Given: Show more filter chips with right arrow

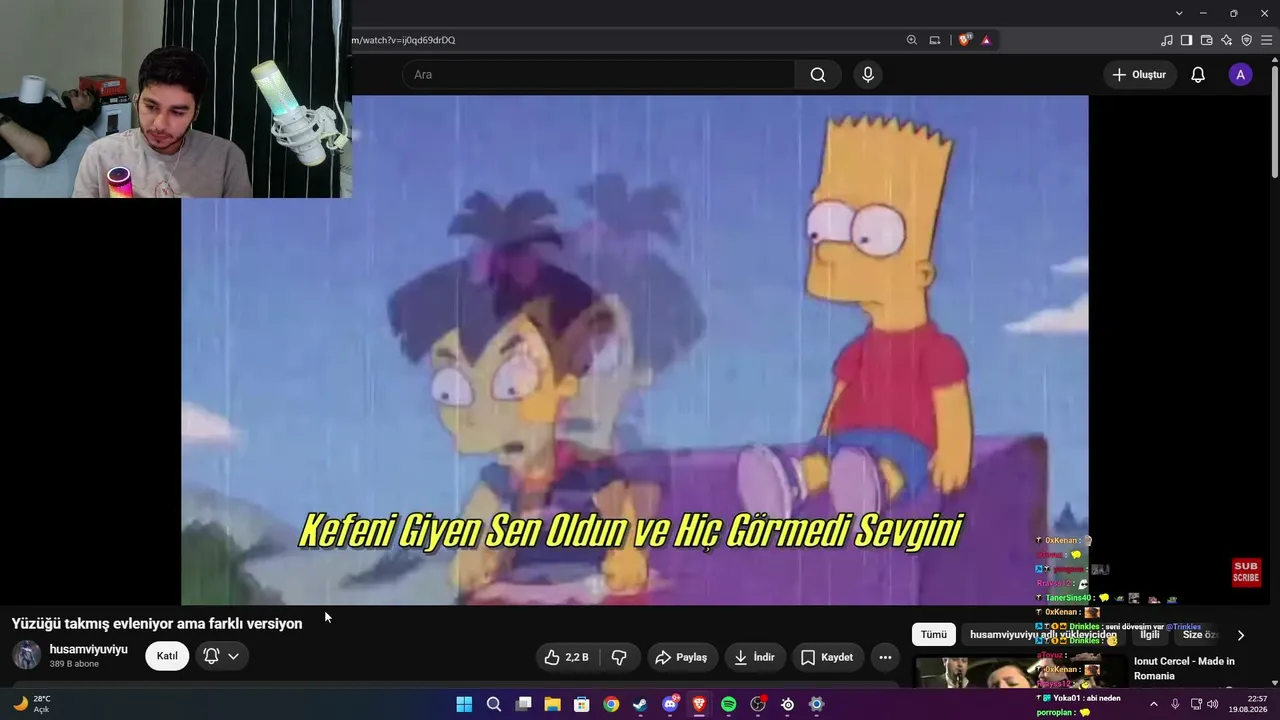Looking at the screenshot, I should point(1241,635).
